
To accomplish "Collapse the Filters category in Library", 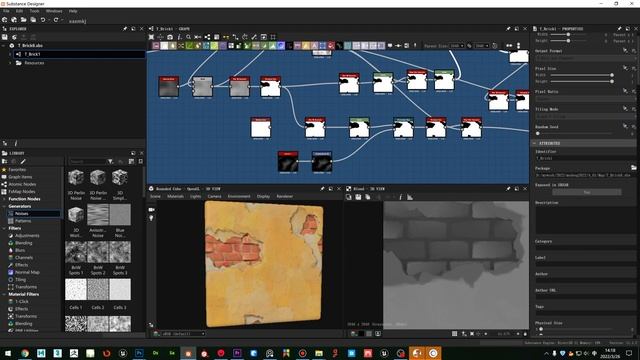I will point(4,229).
